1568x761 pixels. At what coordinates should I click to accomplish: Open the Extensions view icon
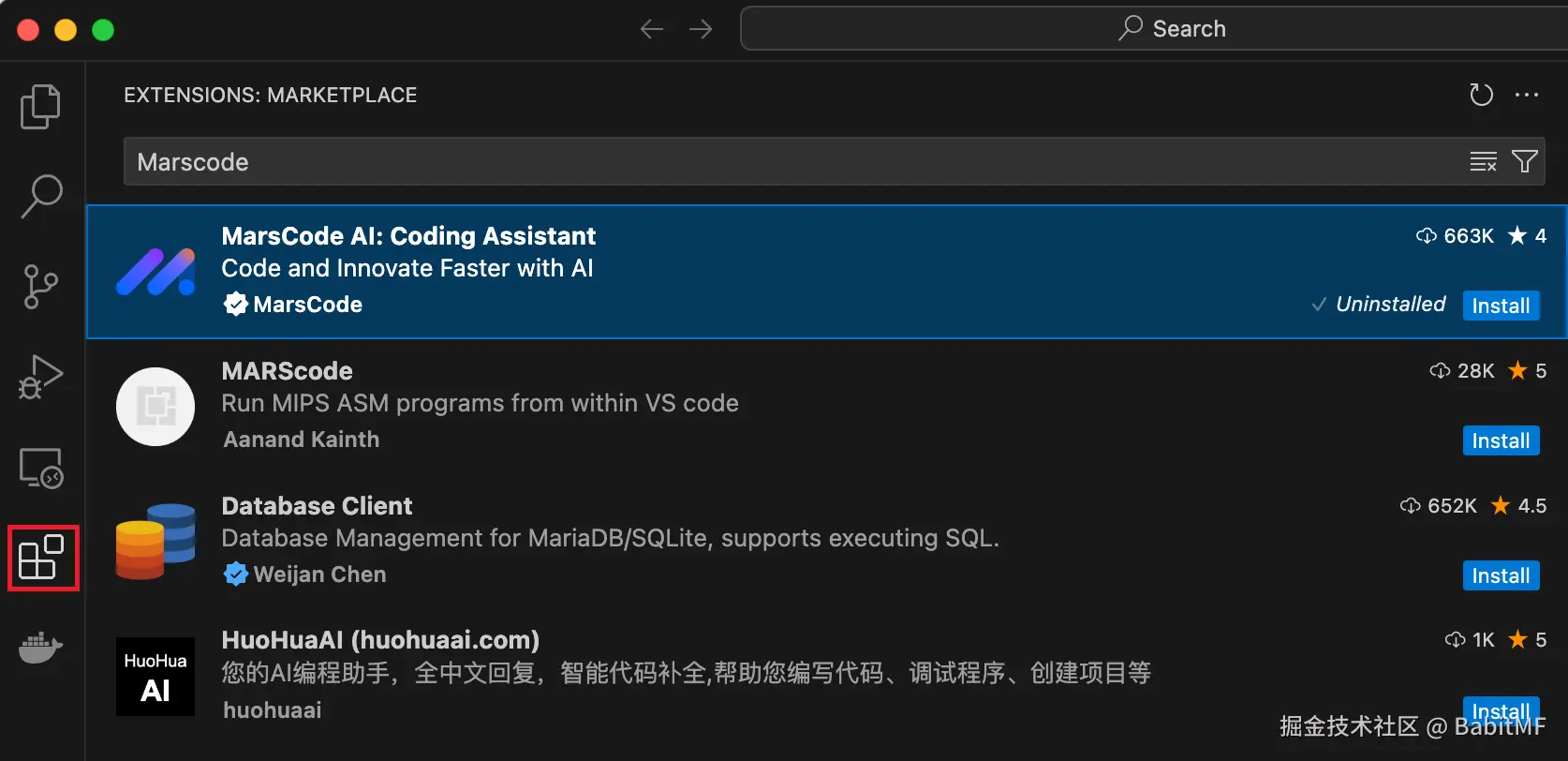click(x=42, y=559)
